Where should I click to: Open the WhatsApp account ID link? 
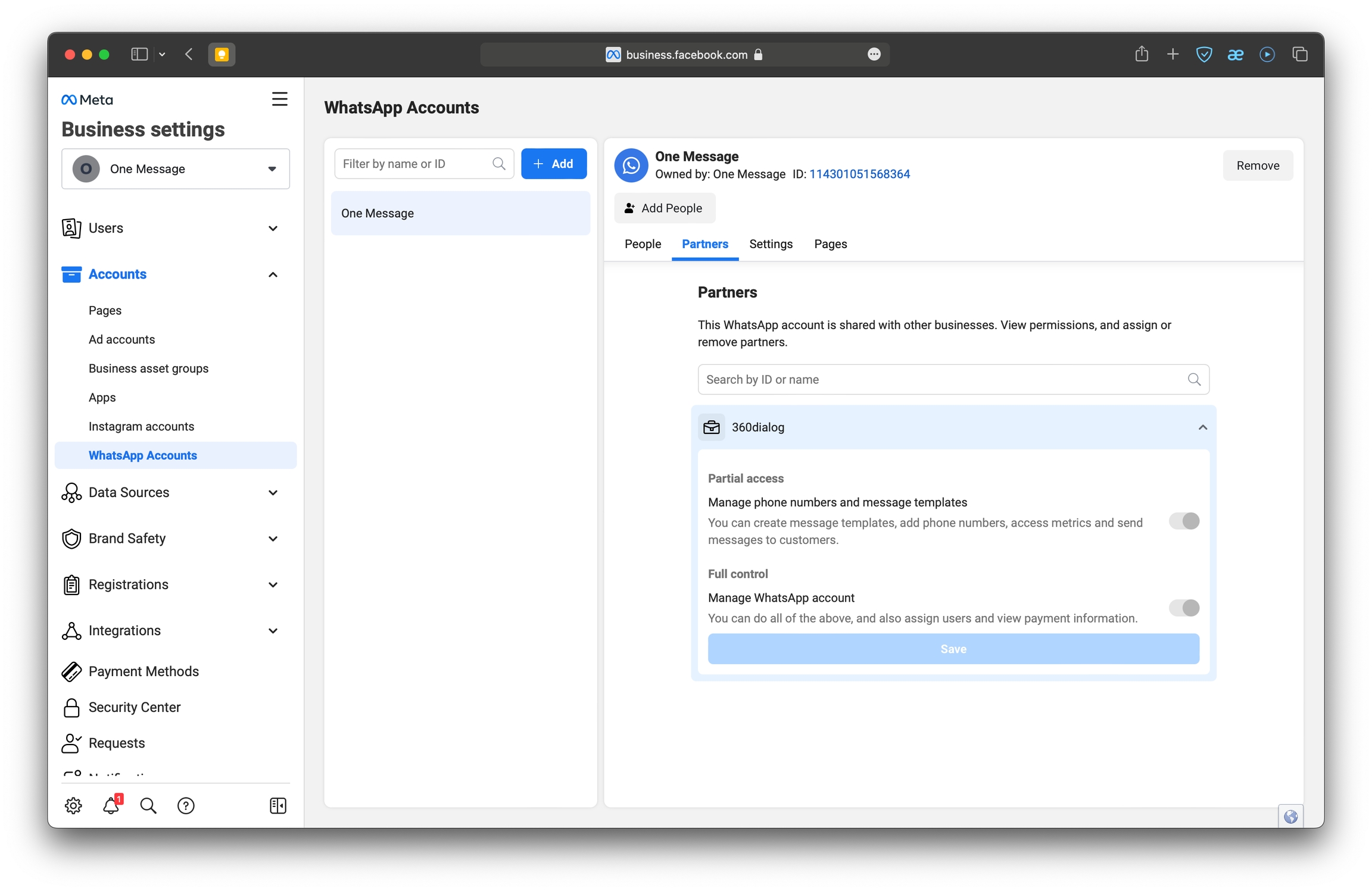tap(859, 174)
